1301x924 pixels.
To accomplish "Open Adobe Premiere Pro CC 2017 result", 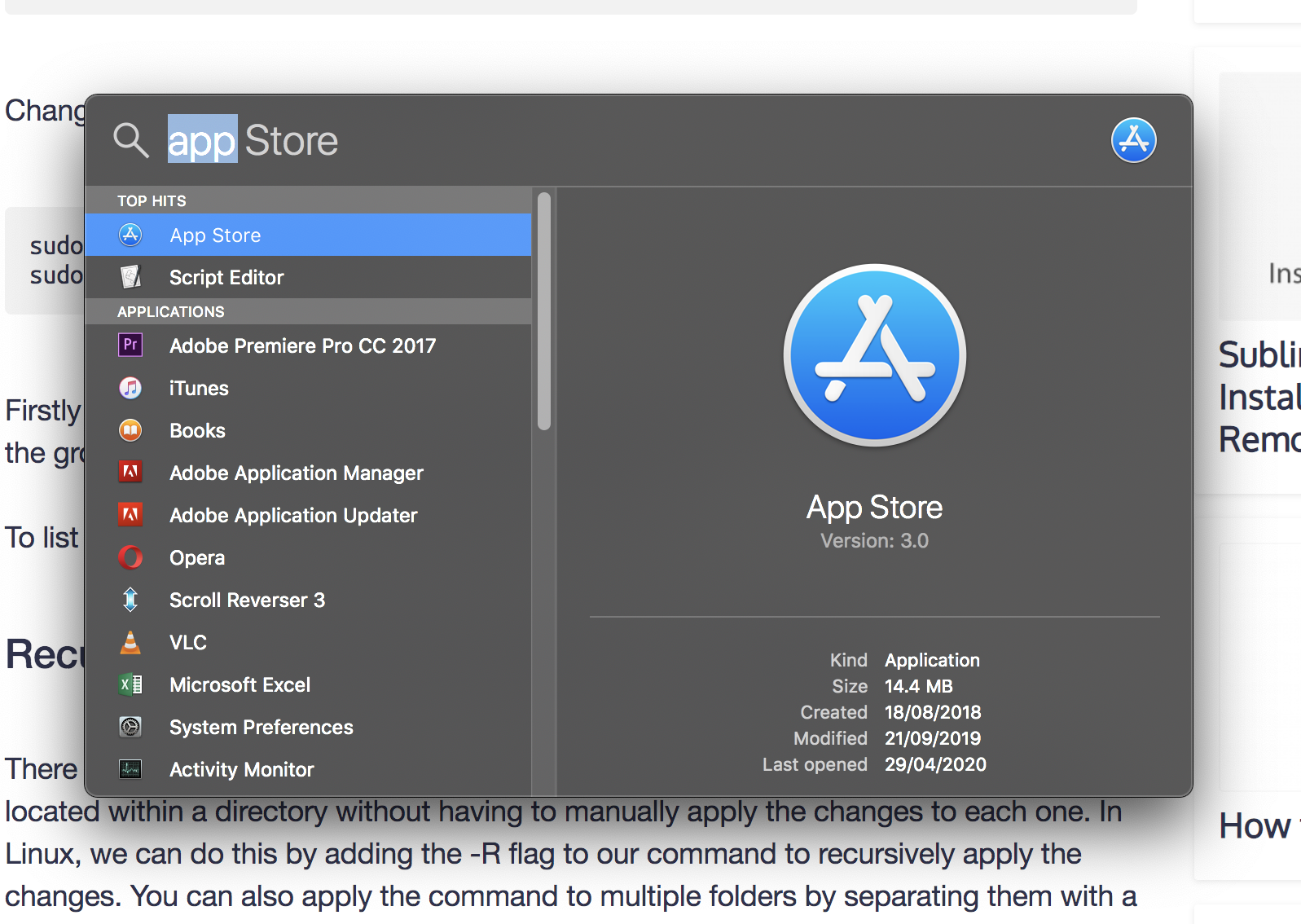I will 308,345.
